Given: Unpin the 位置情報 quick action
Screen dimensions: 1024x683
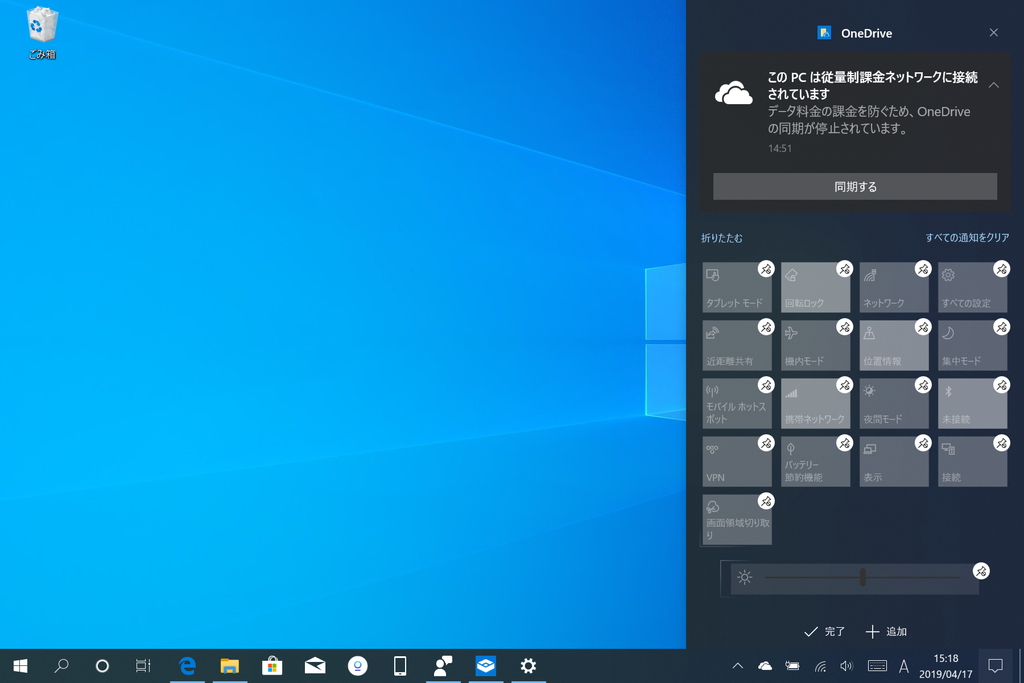Looking at the screenshot, I should pyautogui.click(x=923, y=327).
